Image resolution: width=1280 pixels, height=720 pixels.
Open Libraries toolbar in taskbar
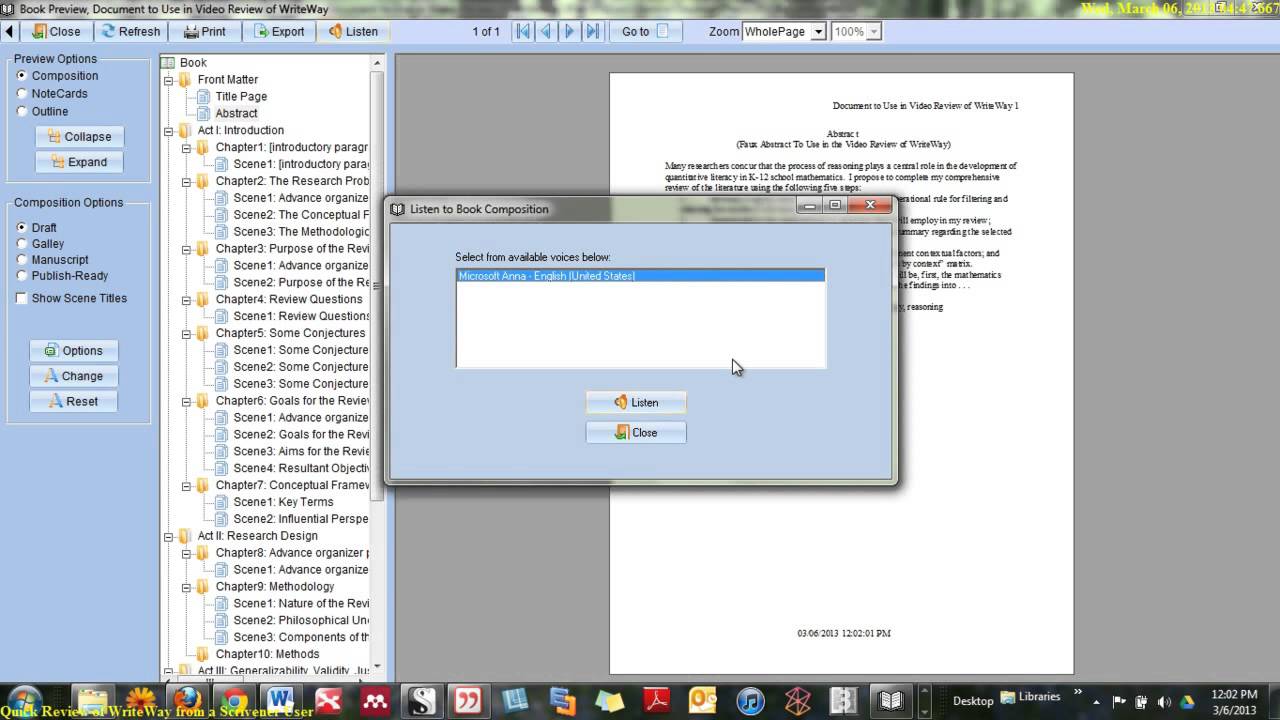pos(1031,697)
